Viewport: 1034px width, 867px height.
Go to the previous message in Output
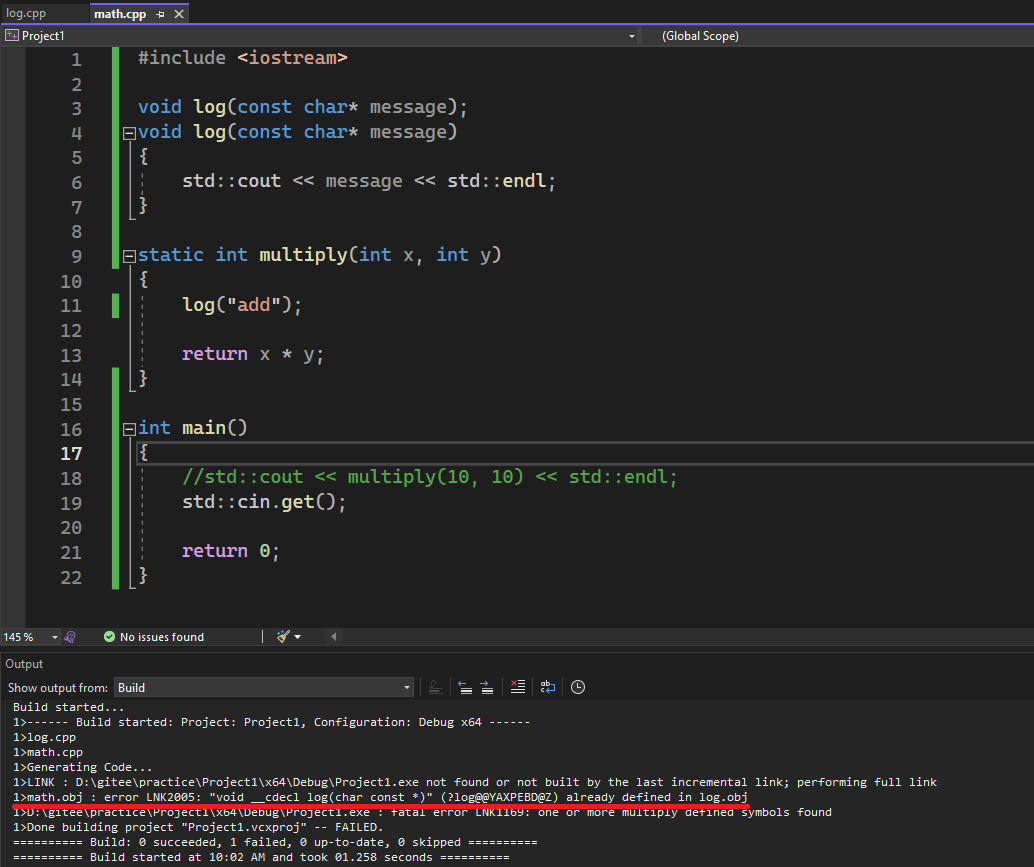465,688
